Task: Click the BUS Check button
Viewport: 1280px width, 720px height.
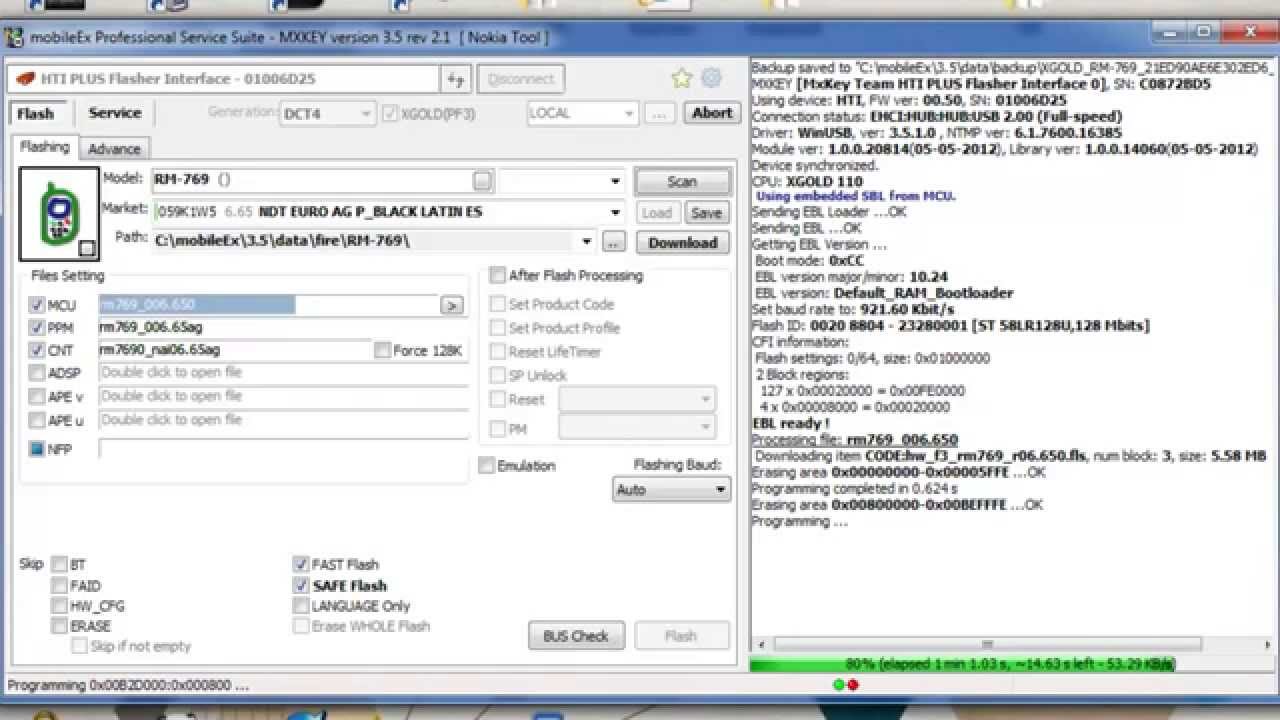Action: [576, 636]
